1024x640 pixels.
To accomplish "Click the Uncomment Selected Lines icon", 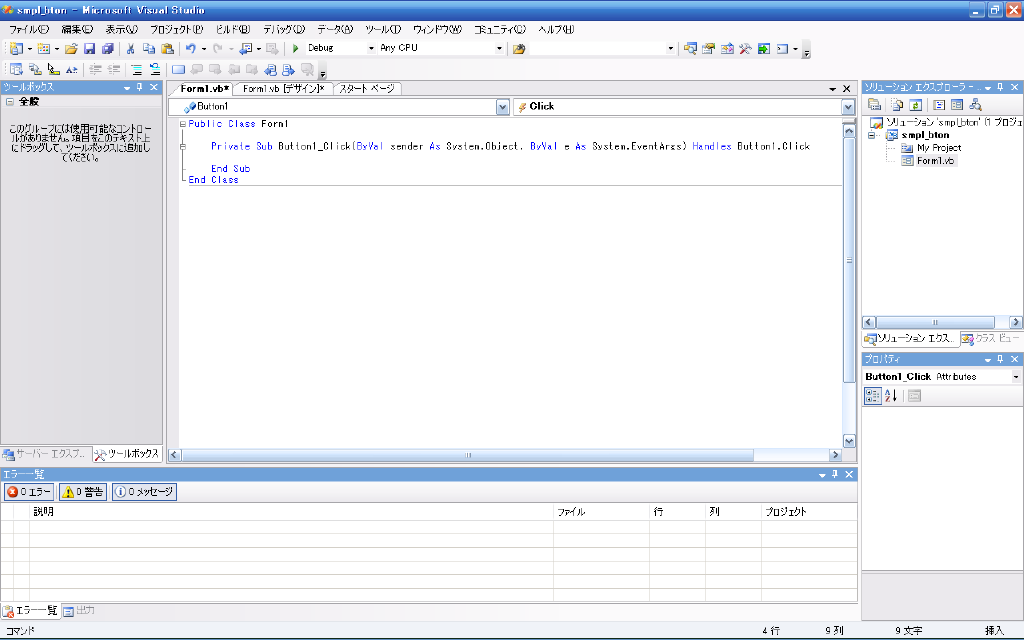I will (x=155, y=69).
